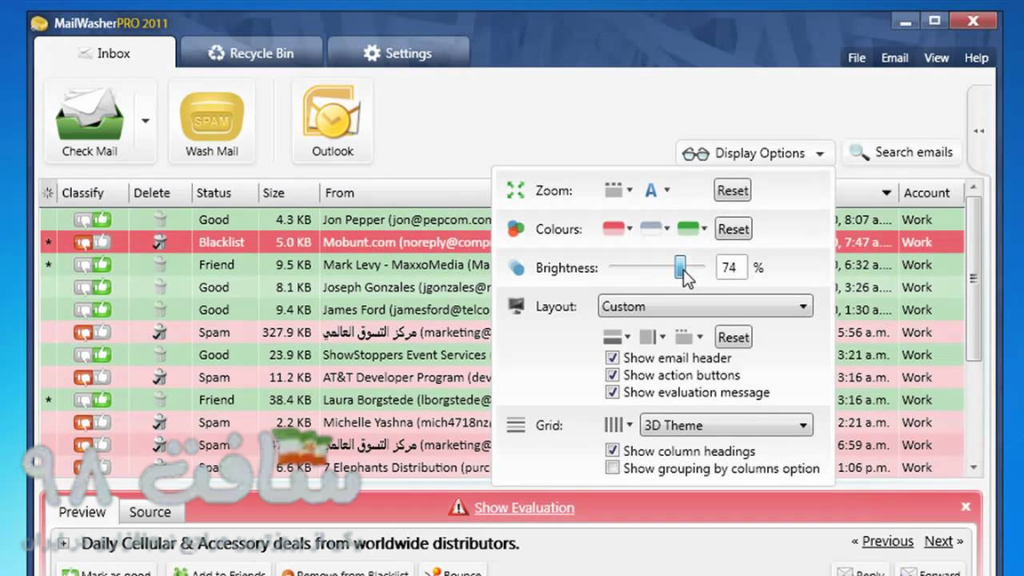Toggle Show column headings checkbox
Screen dimensions: 1024x576
click(x=612, y=451)
